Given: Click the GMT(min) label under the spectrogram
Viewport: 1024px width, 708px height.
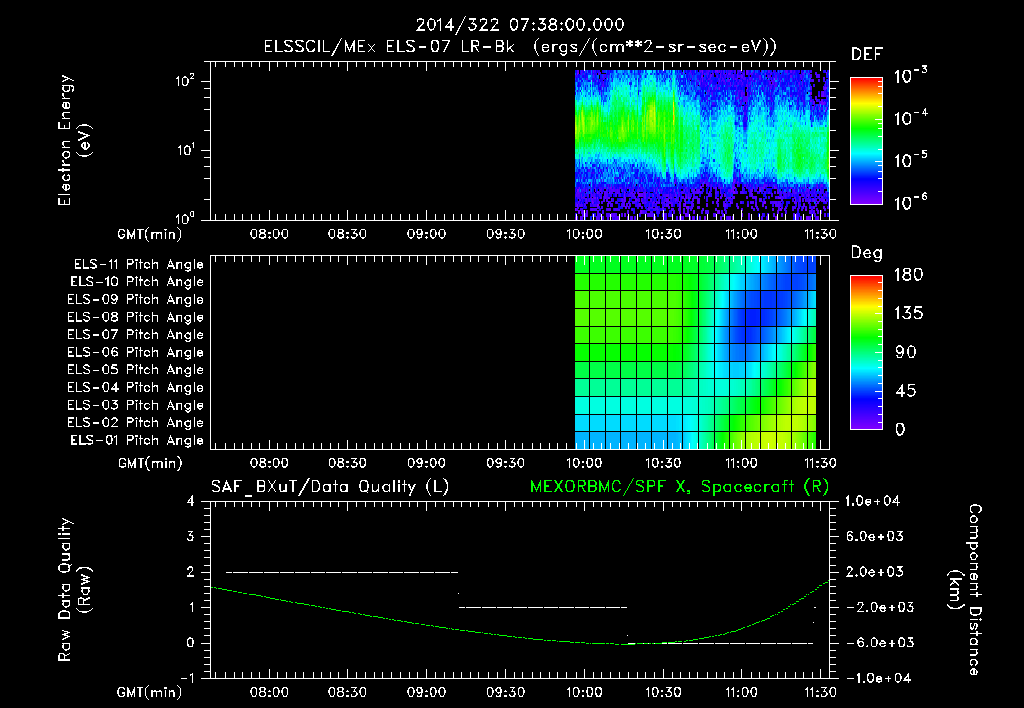Looking at the screenshot, I should (x=150, y=234).
